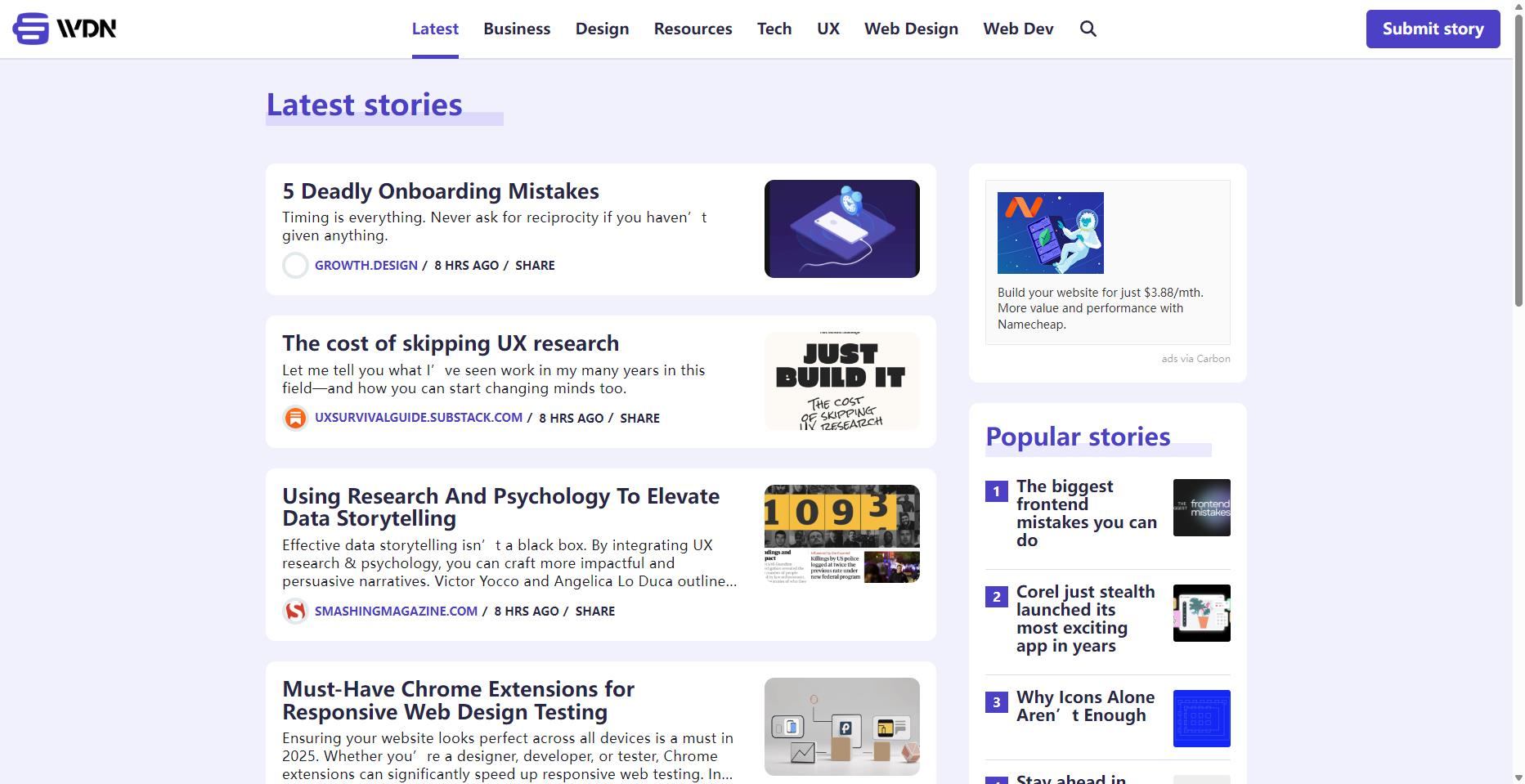Open The biggest frontend mistakes popular story

click(1087, 513)
